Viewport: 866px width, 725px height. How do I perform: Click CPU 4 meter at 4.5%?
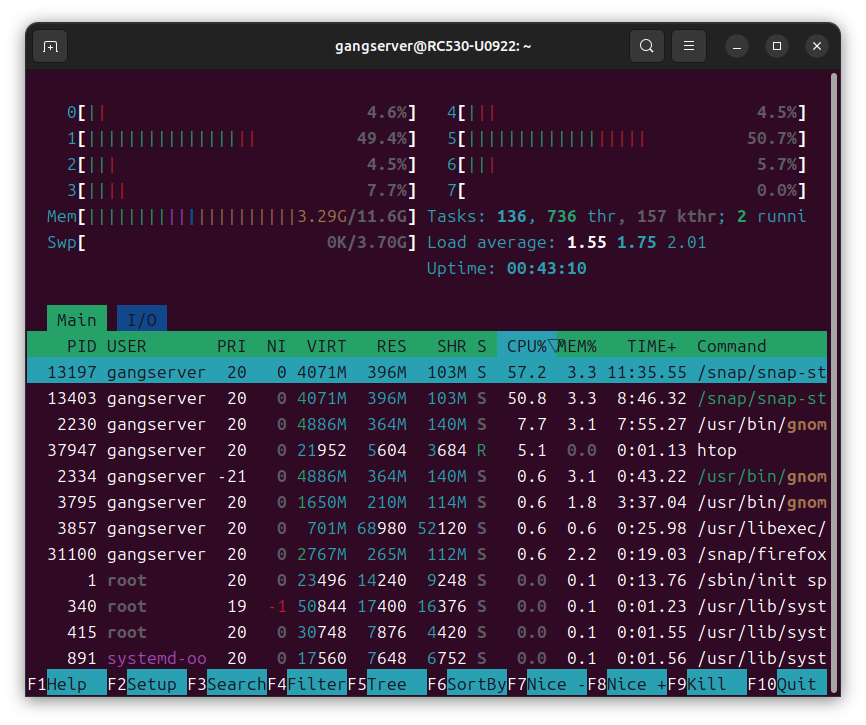626,113
